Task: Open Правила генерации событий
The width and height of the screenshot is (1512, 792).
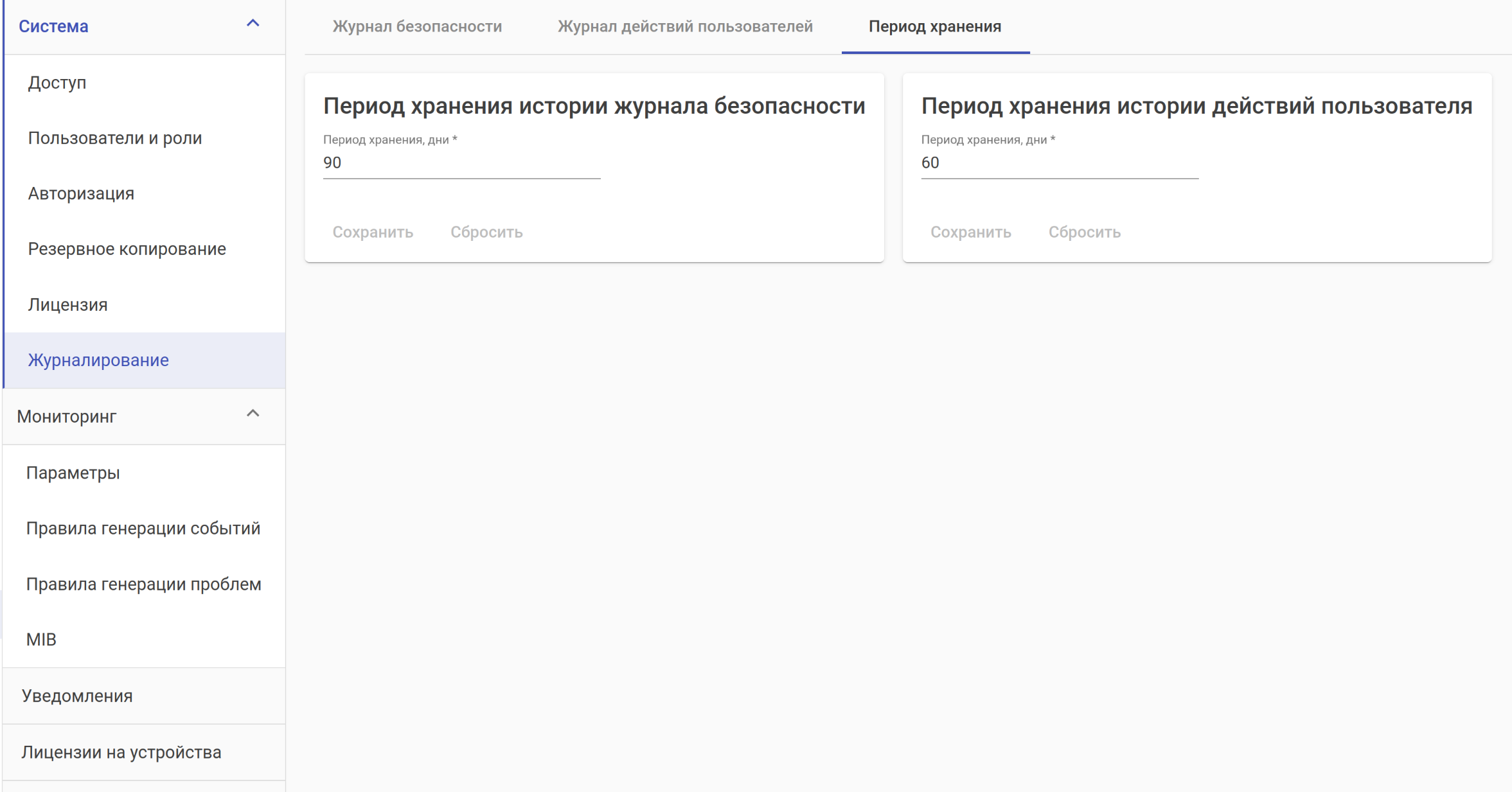Action: [143, 529]
